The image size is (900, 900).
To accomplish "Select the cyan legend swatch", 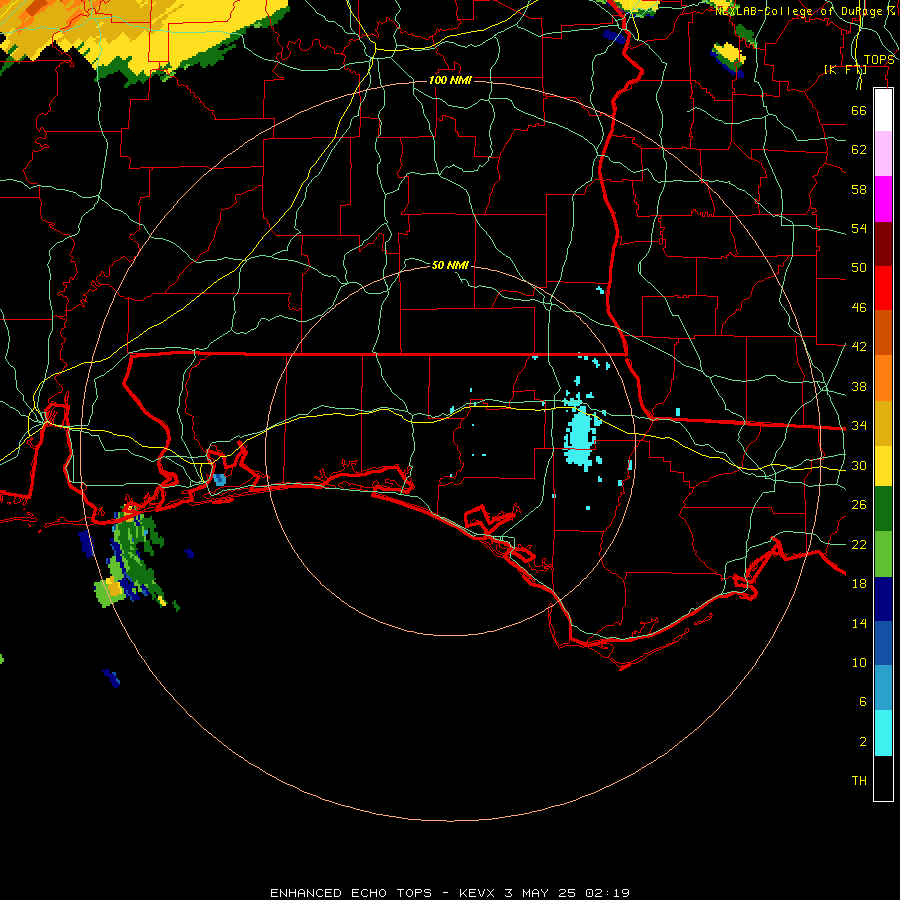I will tap(883, 733).
